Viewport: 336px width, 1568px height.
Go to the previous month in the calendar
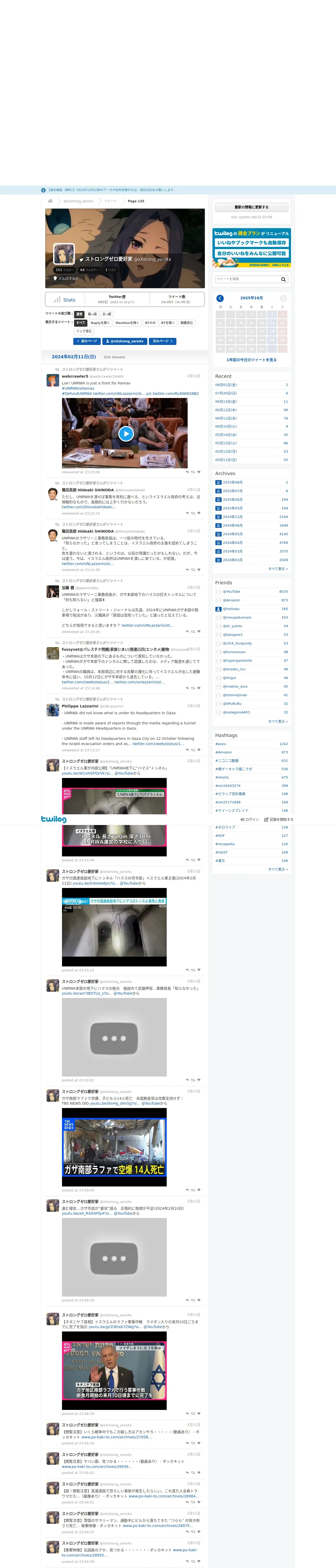[x=220, y=298]
